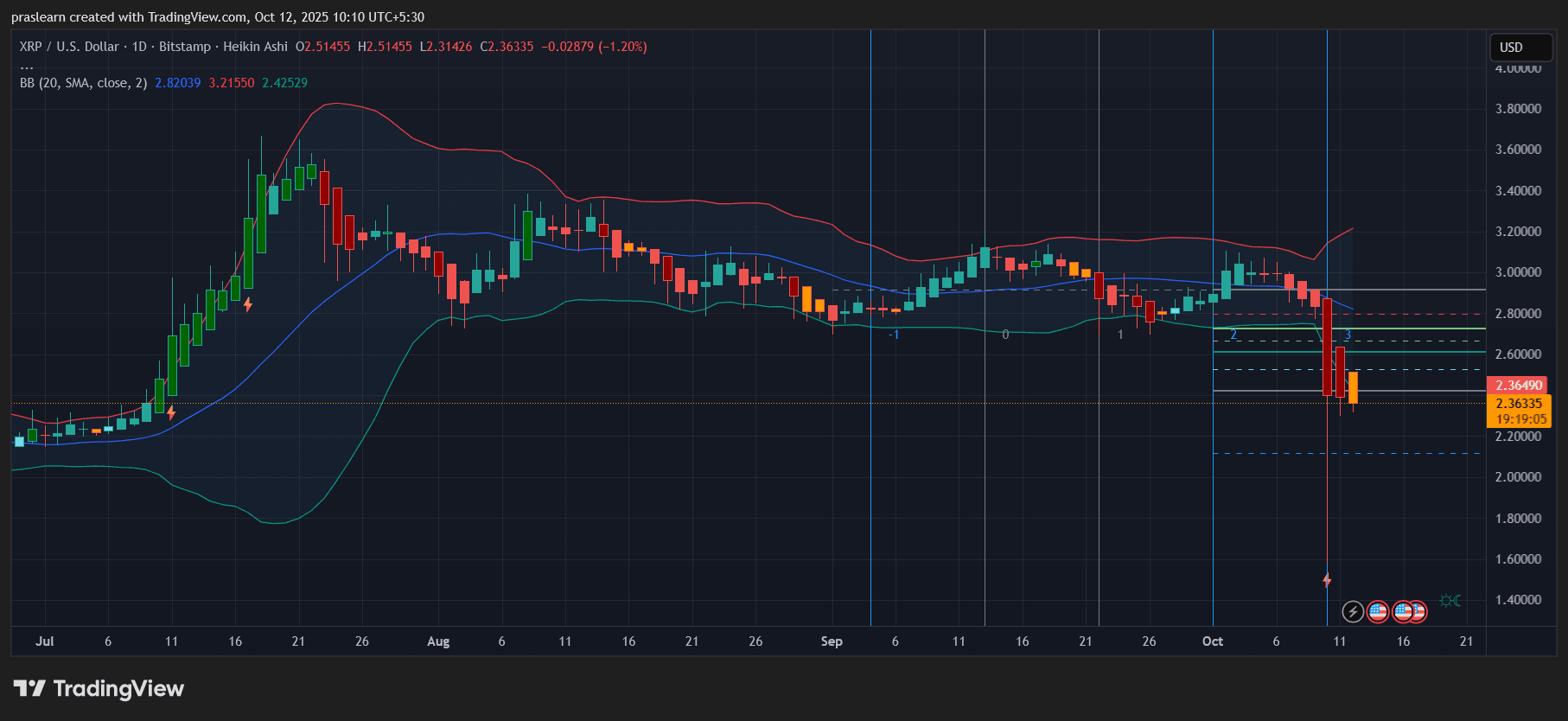Click the orange 2.36335 current price label

[x=1519, y=404]
